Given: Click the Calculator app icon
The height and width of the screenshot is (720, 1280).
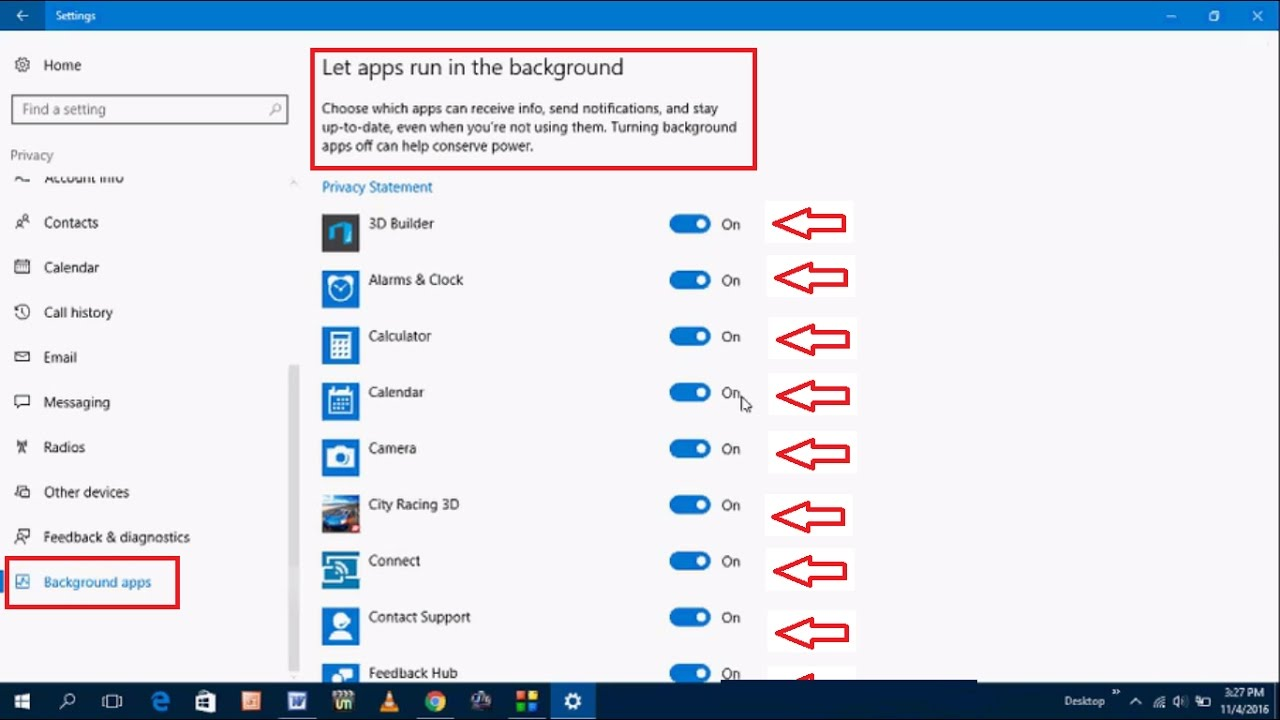Looking at the screenshot, I should [x=340, y=345].
